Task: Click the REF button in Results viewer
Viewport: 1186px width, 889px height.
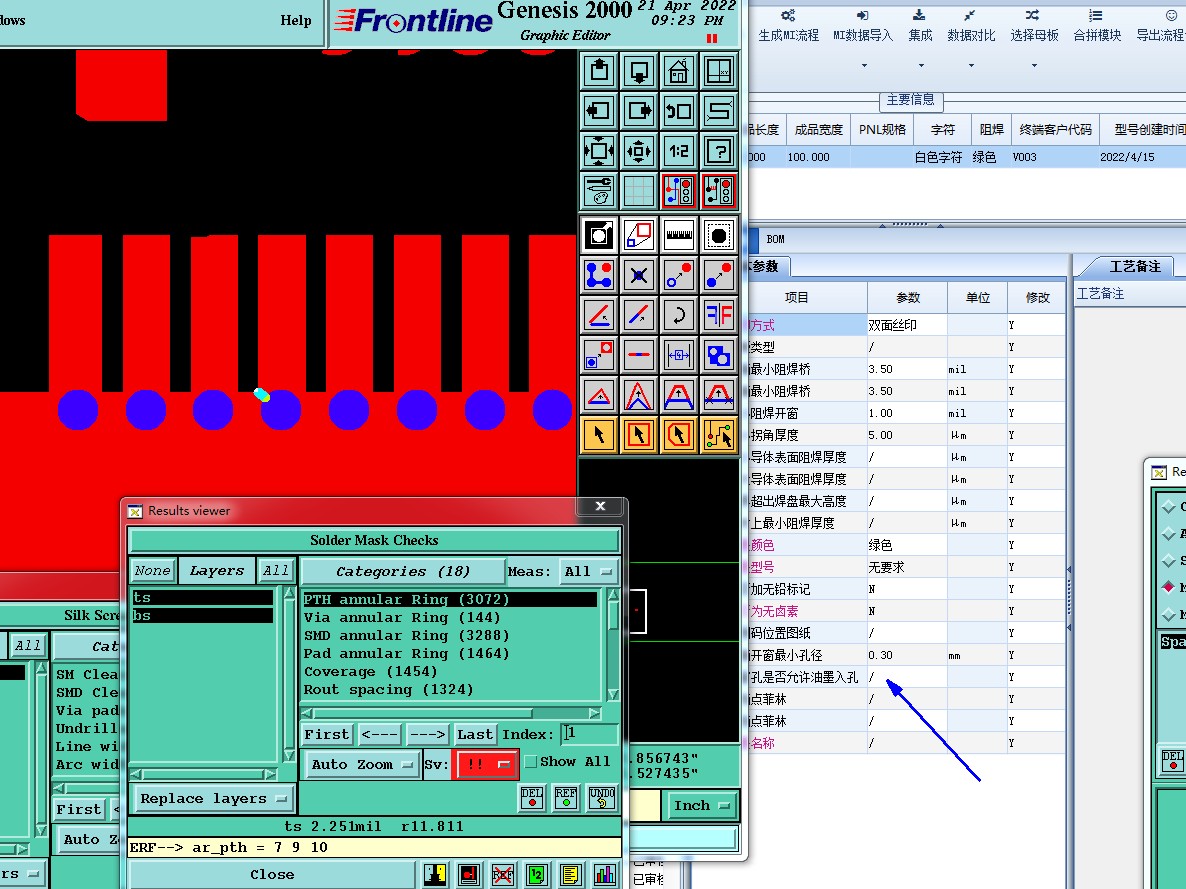Action: (x=566, y=797)
